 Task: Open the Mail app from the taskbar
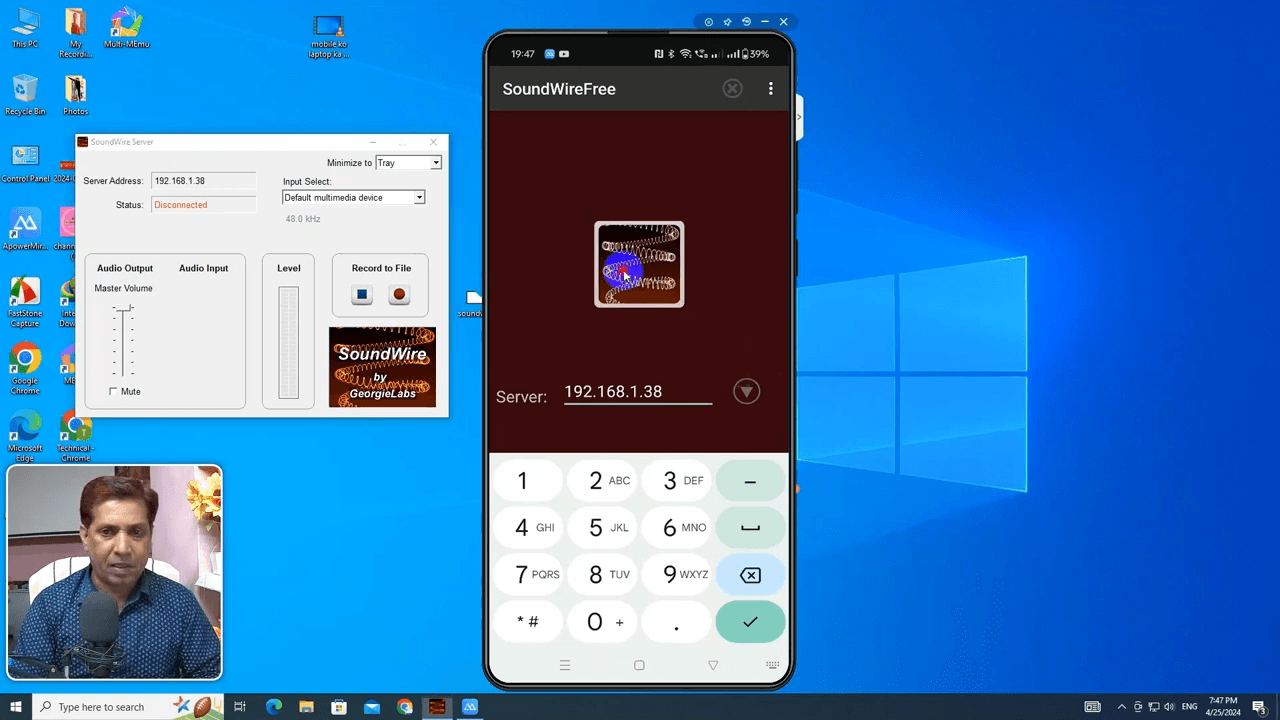372,707
